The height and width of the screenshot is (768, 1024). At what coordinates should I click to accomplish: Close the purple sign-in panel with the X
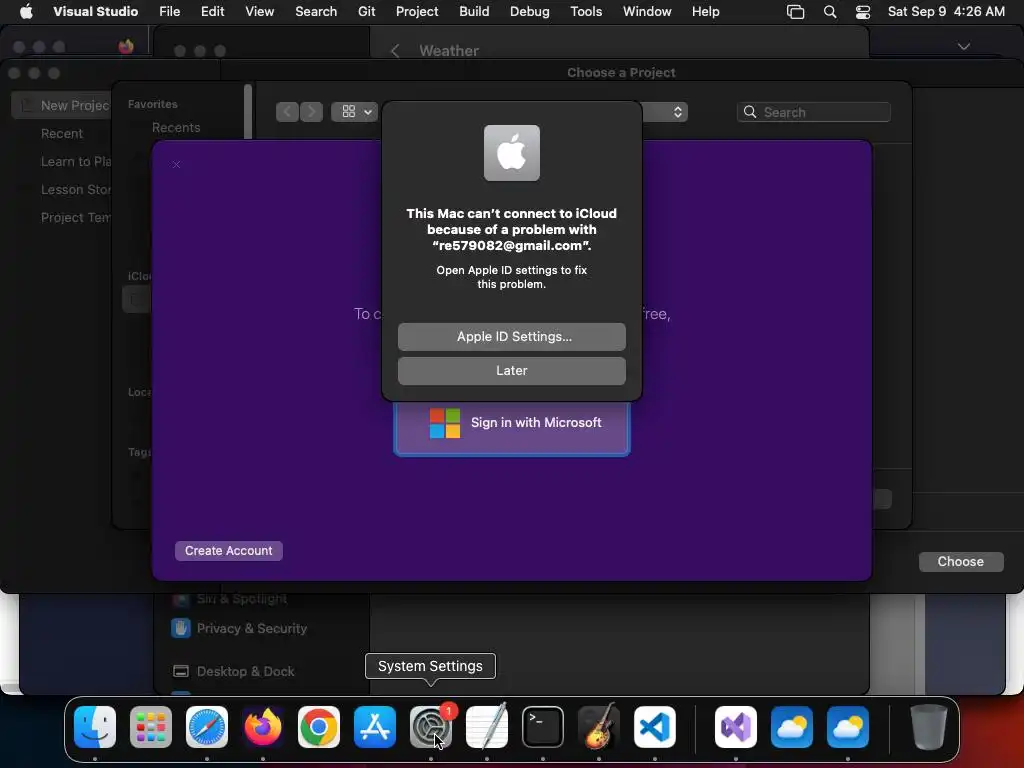coord(176,165)
